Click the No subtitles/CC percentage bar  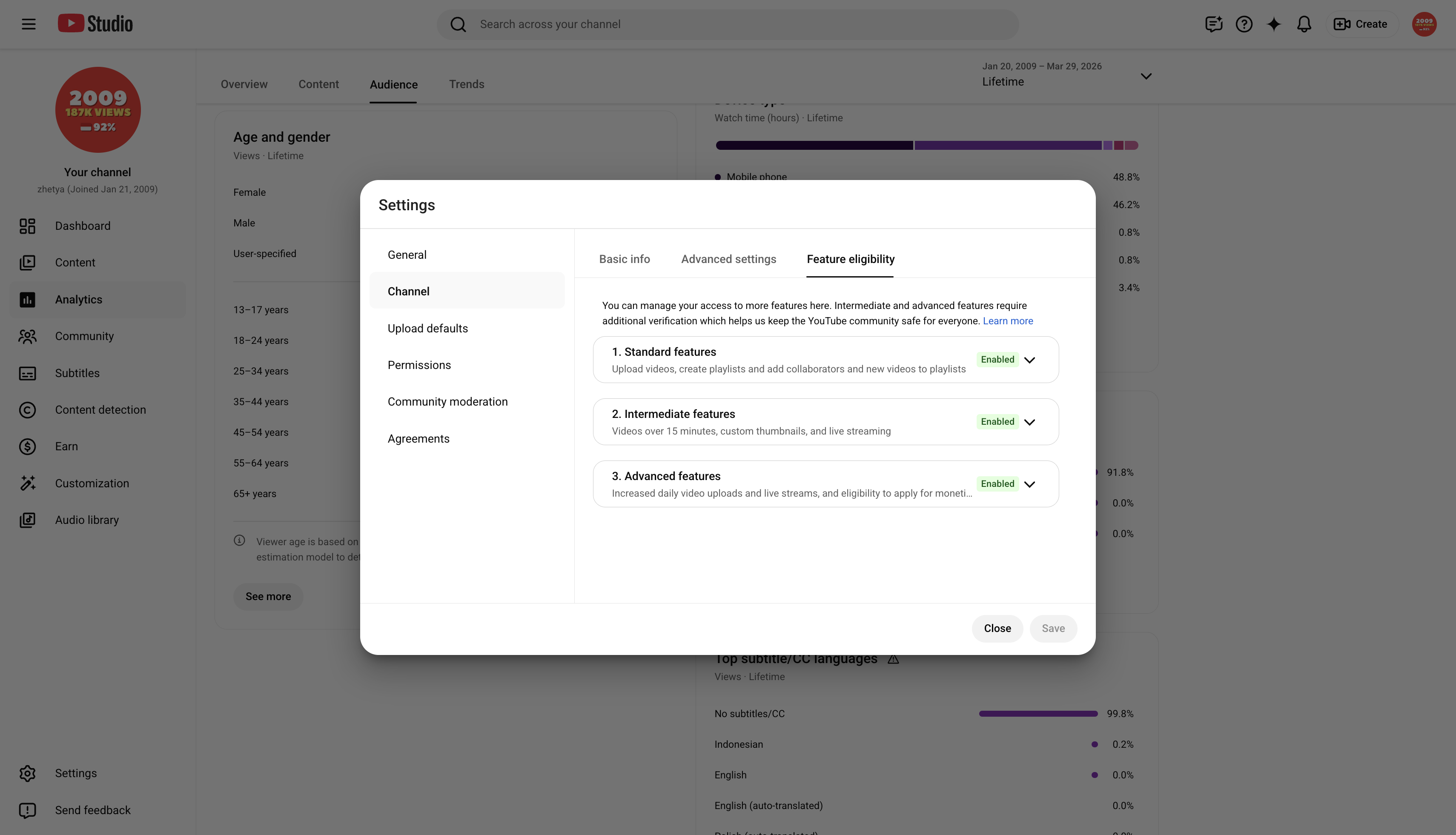(x=1038, y=714)
